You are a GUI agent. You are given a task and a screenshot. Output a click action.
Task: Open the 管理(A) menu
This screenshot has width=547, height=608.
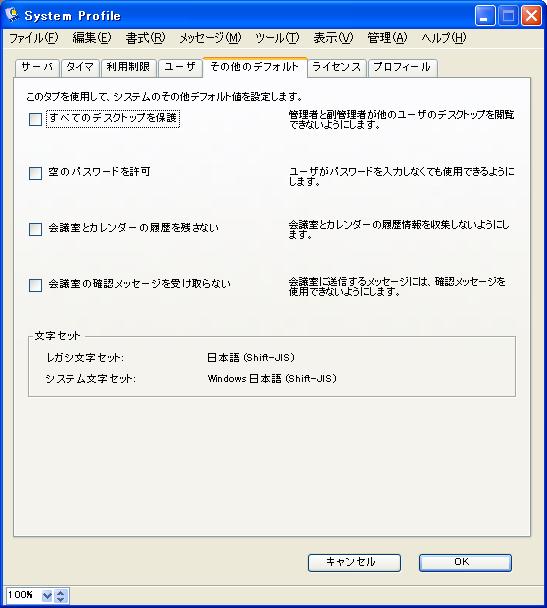tap(387, 38)
